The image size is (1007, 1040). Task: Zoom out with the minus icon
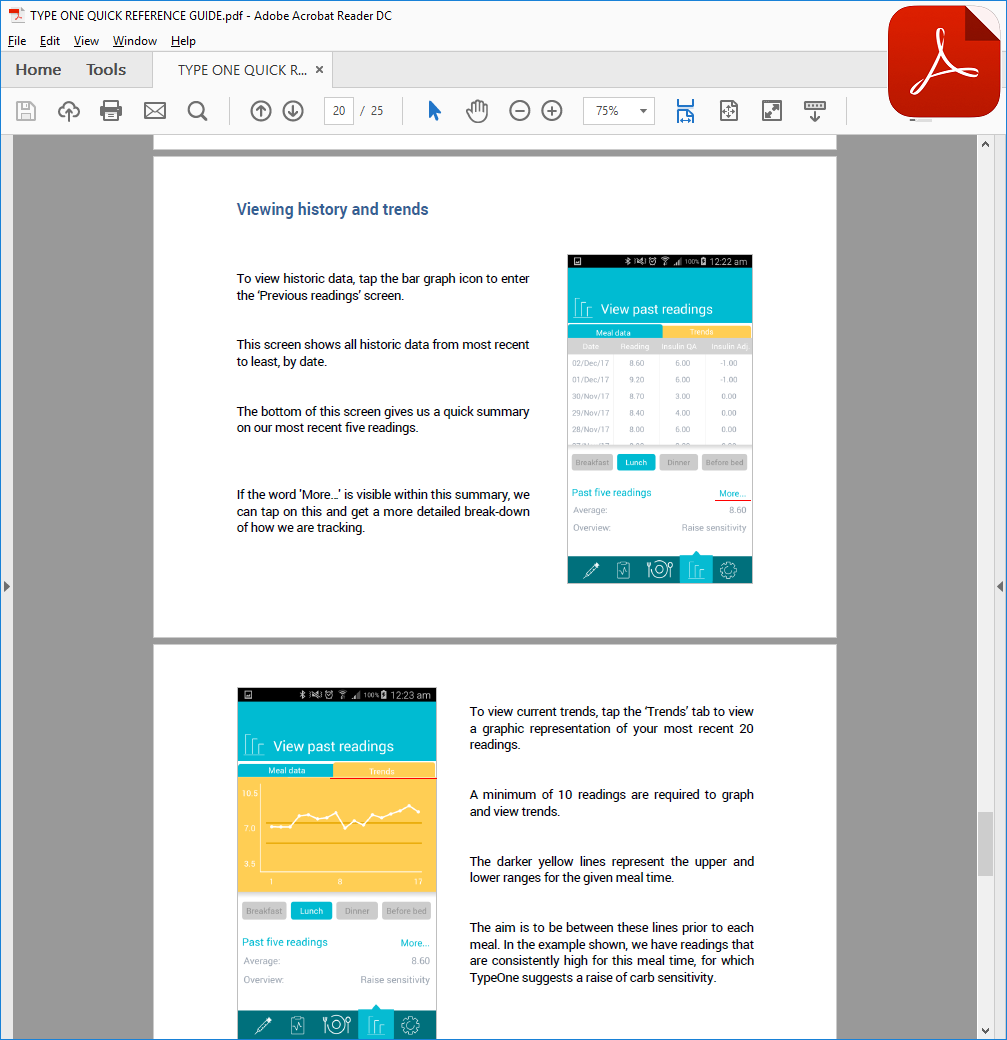(519, 111)
